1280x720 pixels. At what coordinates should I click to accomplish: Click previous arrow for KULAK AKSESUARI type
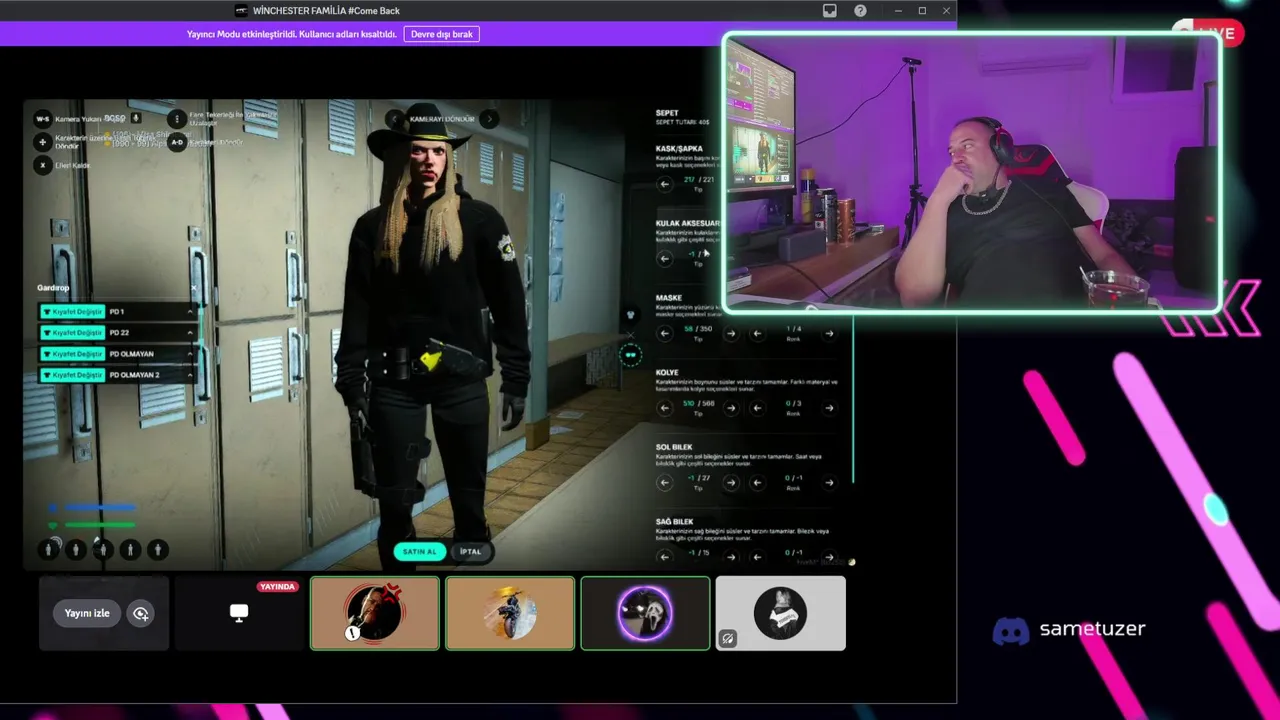click(664, 258)
